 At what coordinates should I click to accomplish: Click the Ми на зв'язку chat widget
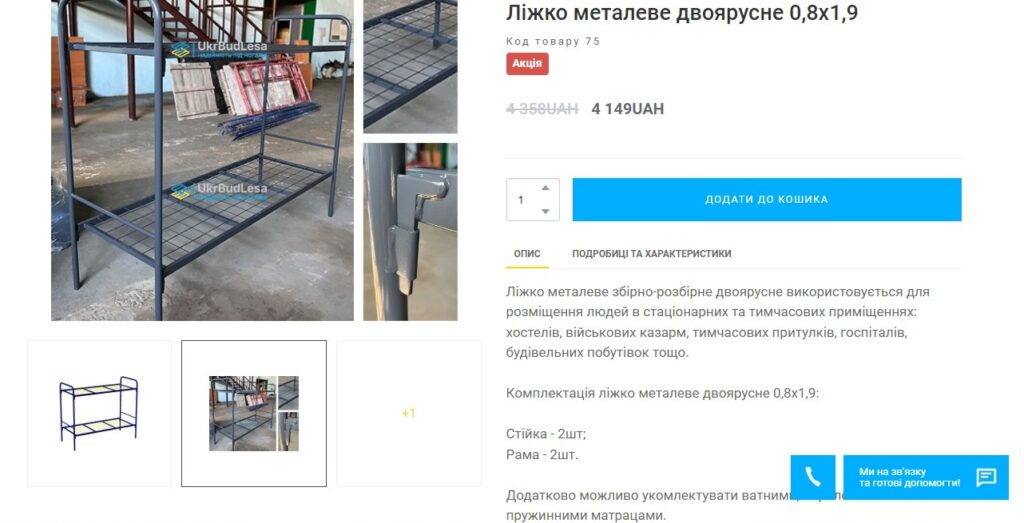(926, 477)
